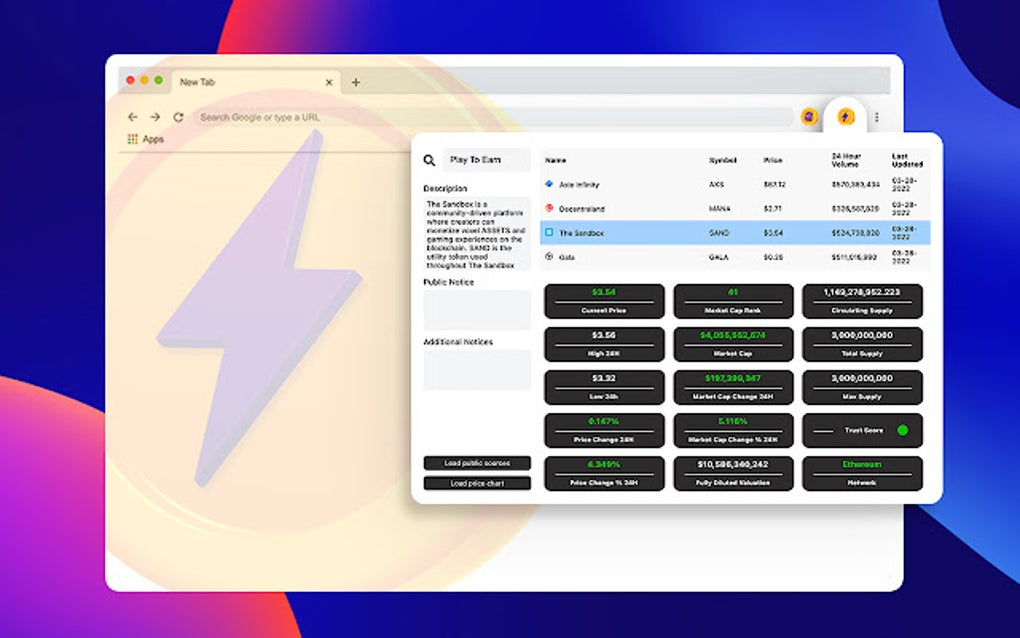Go back with the browser back arrow
The width and height of the screenshot is (1020, 638).
coord(133,117)
